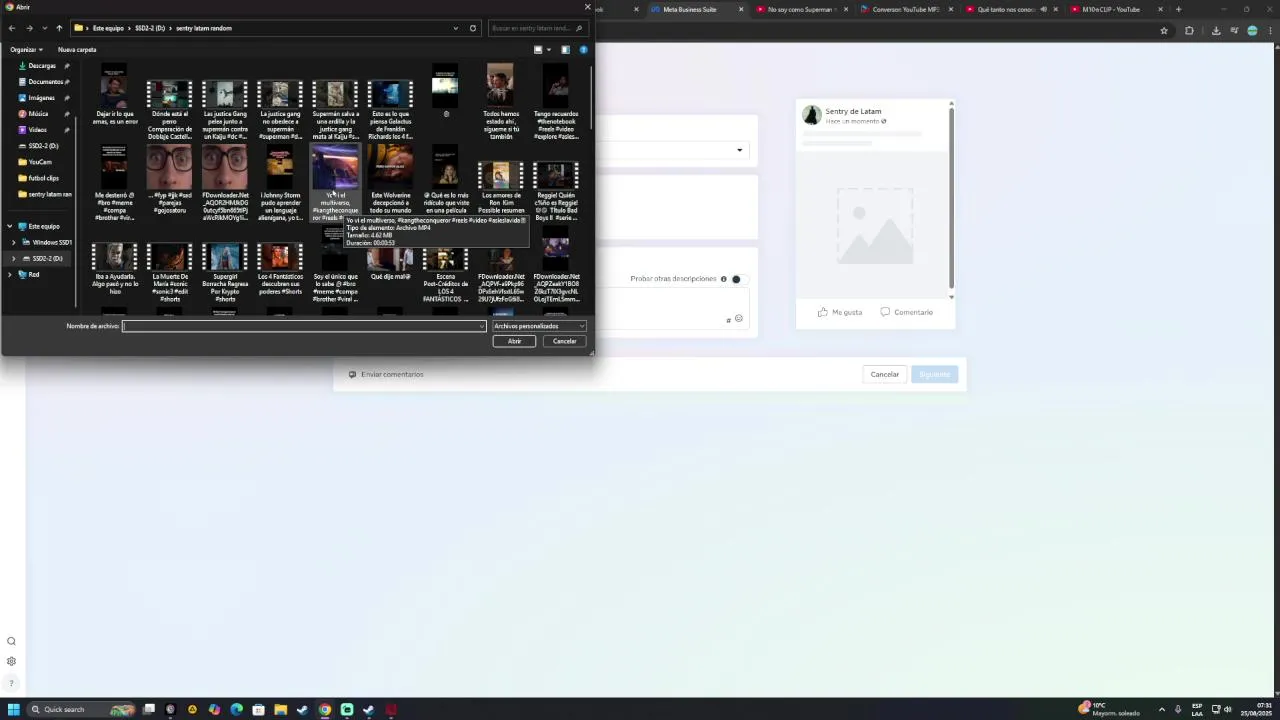Viewport: 1280px width, 720px height.
Task: Open Archivos personalizados file type dropdown
Action: tap(539, 326)
